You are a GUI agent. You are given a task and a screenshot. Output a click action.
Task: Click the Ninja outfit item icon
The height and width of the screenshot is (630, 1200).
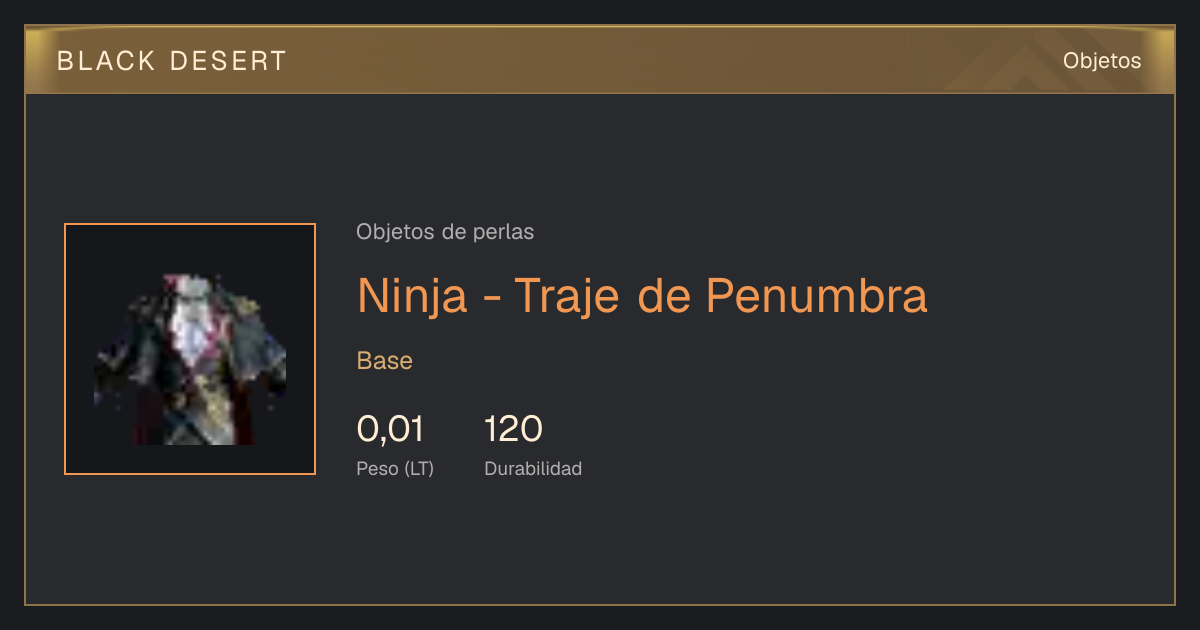tap(190, 358)
